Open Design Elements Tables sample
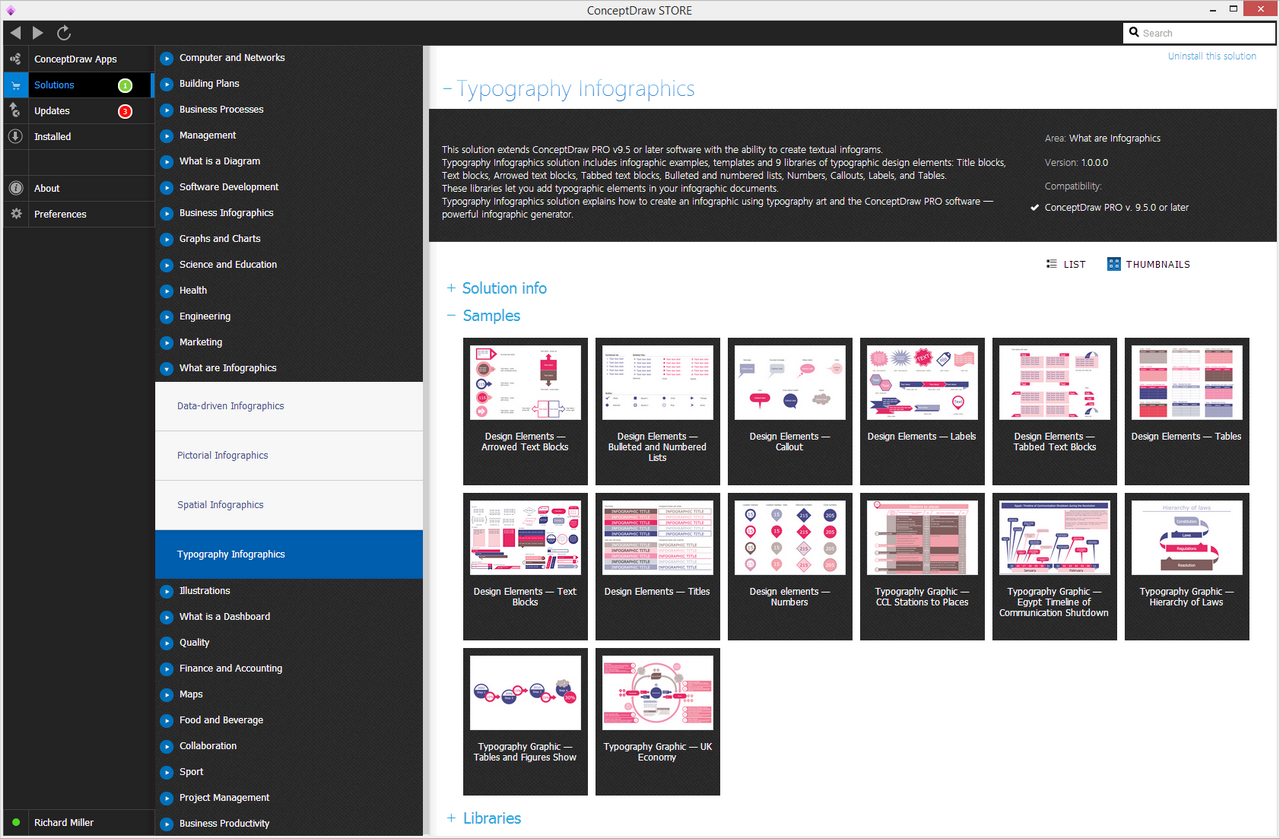This screenshot has width=1280, height=839. coord(1187,411)
